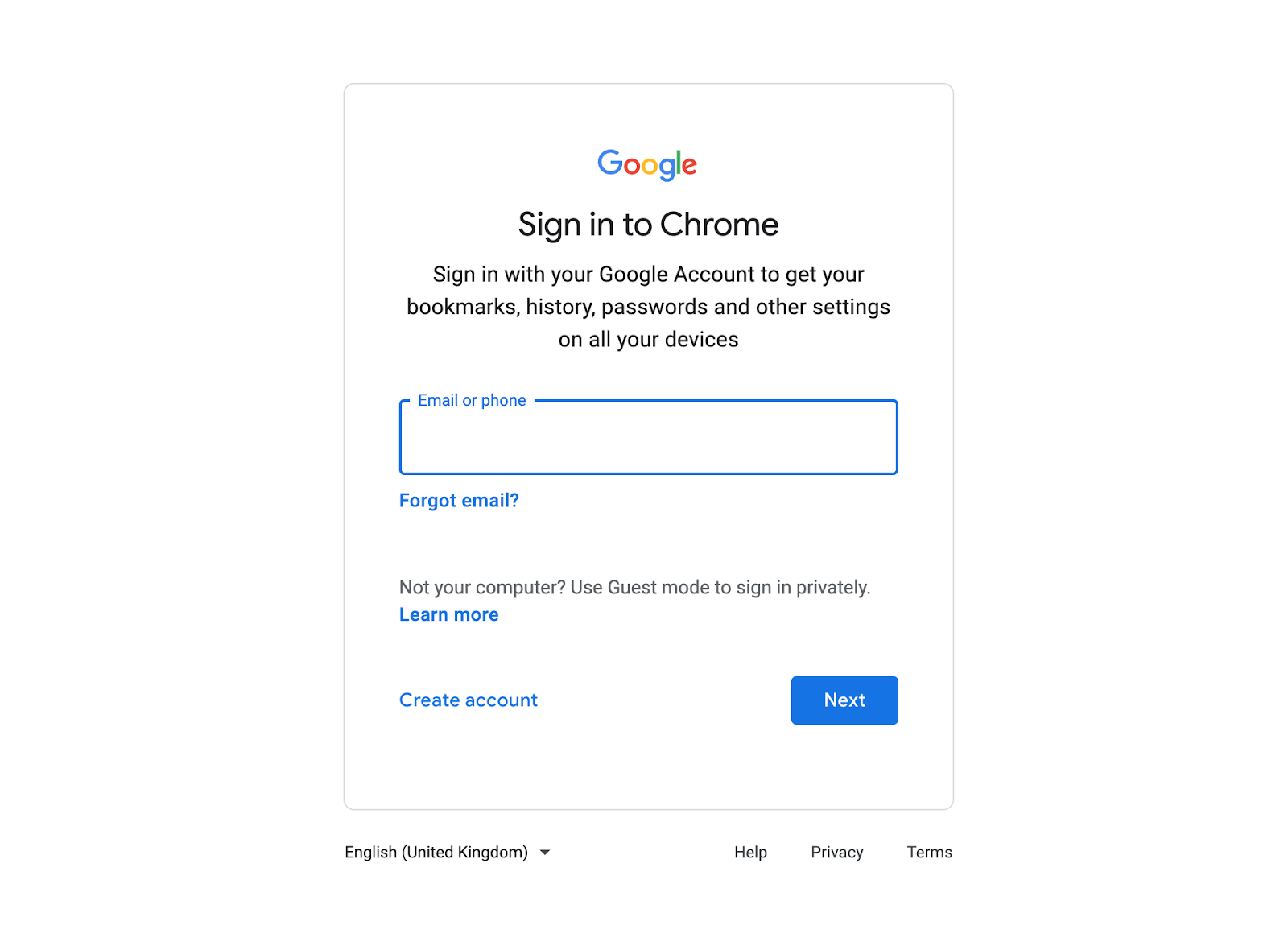Click the Next button
The image size is (1288, 942).
844,700
